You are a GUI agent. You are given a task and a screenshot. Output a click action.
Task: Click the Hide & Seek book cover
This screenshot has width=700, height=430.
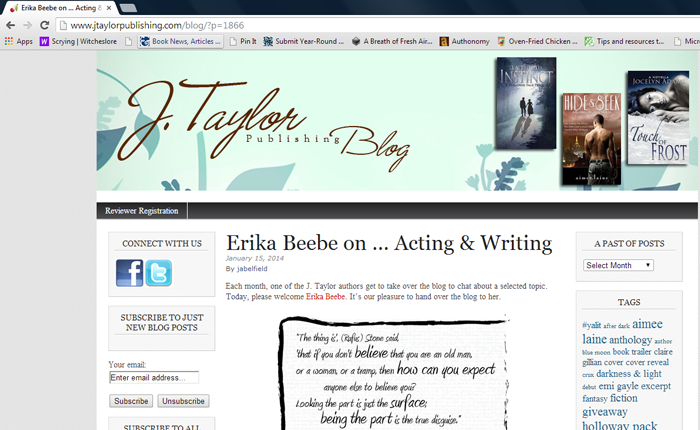click(590, 136)
